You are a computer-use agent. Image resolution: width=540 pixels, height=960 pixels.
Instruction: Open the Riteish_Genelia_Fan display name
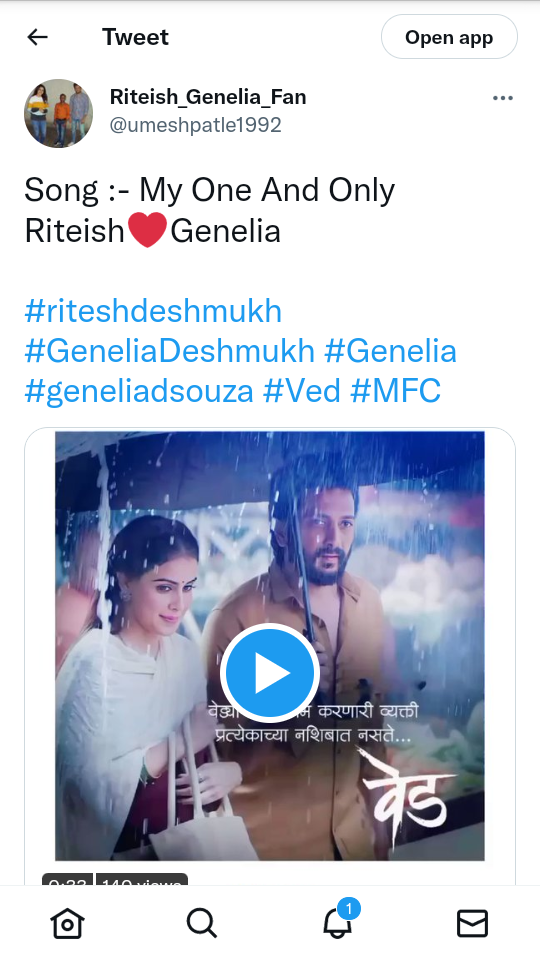point(208,97)
